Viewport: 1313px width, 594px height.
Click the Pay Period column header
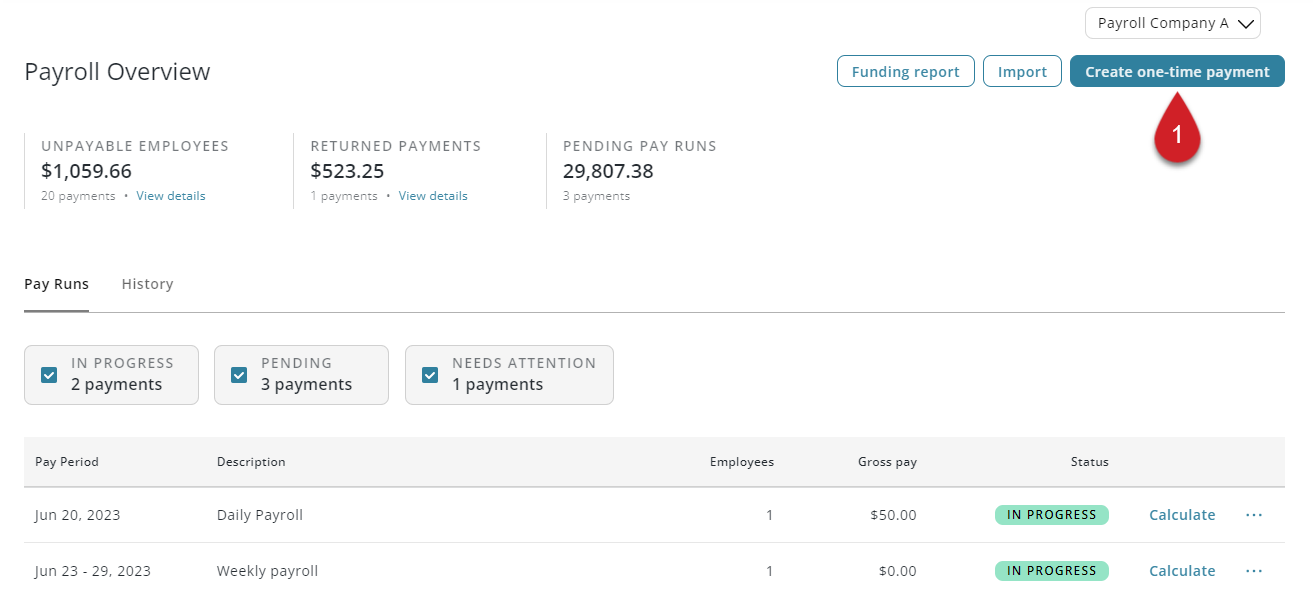click(67, 462)
